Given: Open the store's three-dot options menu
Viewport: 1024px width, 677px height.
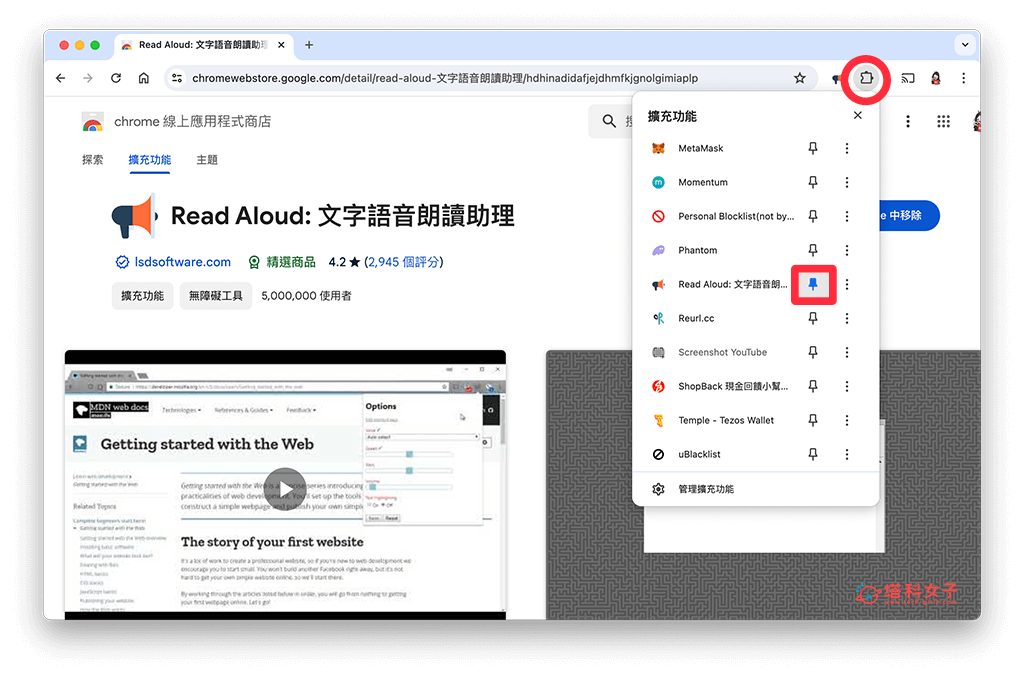Looking at the screenshot, I should [x=908, y=121].
